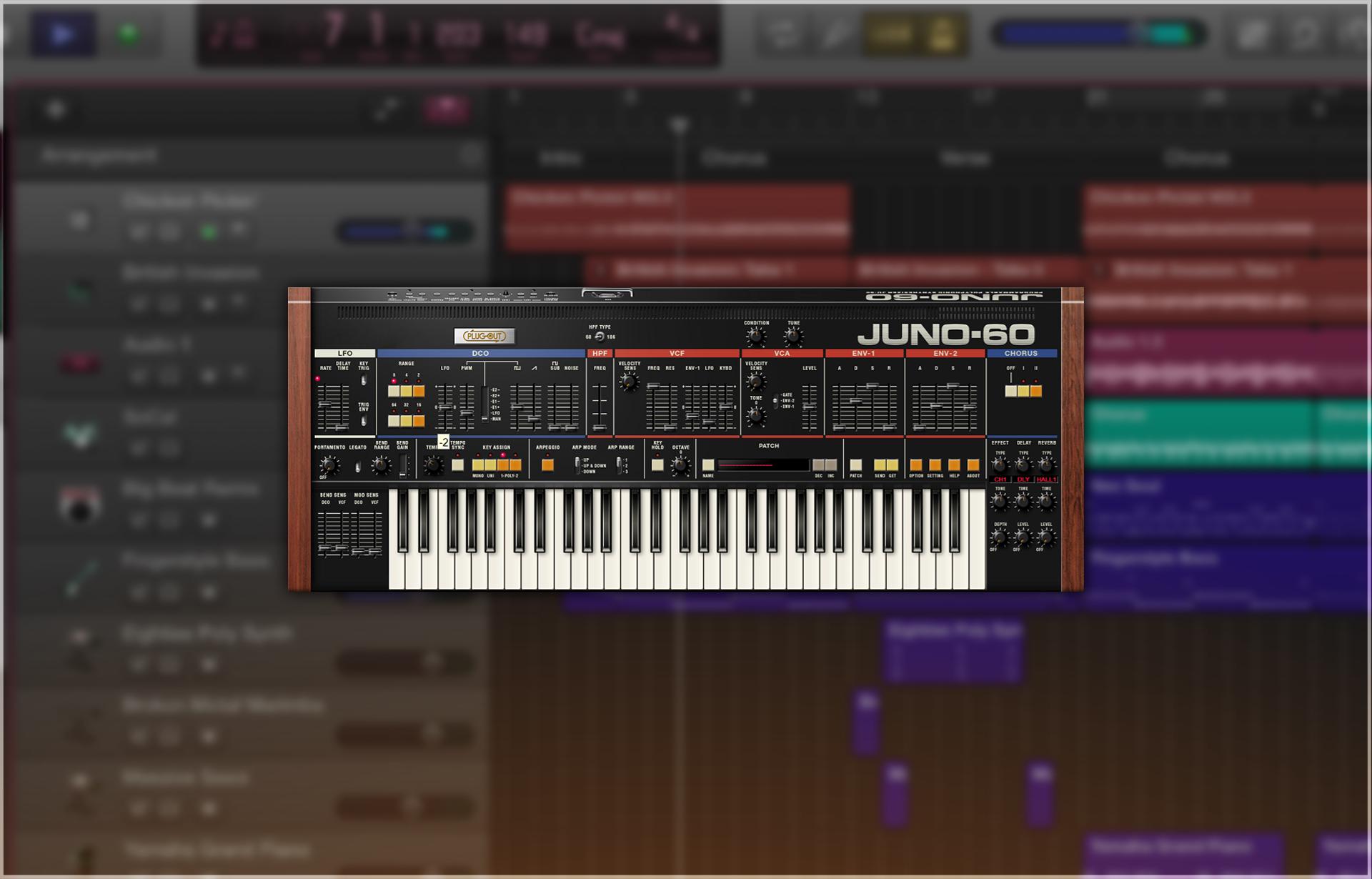1372x879 pixels.
Task: Click the PATCH button
Action: (x=856, y=465)
